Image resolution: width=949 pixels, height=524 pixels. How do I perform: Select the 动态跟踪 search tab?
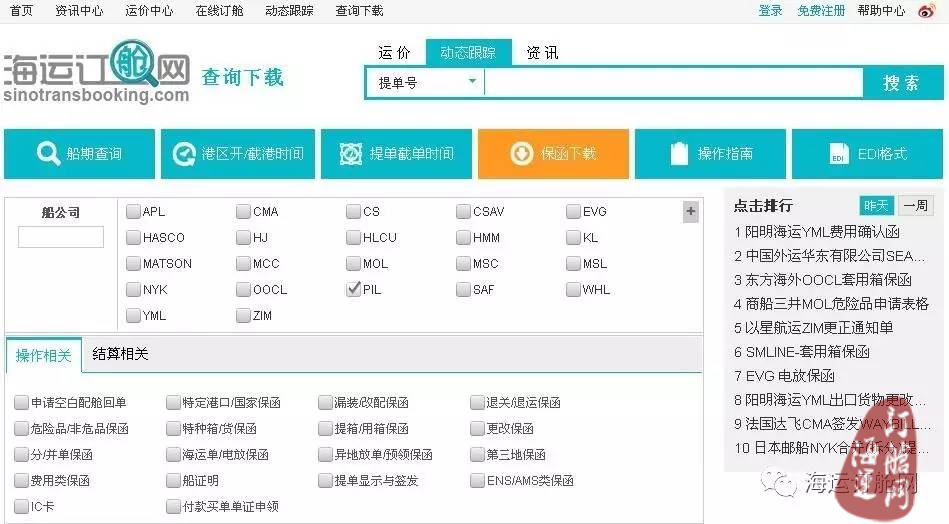468,53
